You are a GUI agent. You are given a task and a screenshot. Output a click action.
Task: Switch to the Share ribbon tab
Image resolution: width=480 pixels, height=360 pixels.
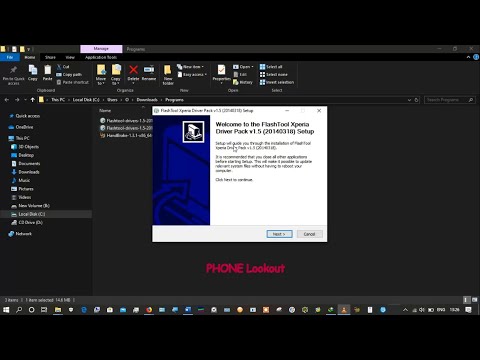point(50,57)
